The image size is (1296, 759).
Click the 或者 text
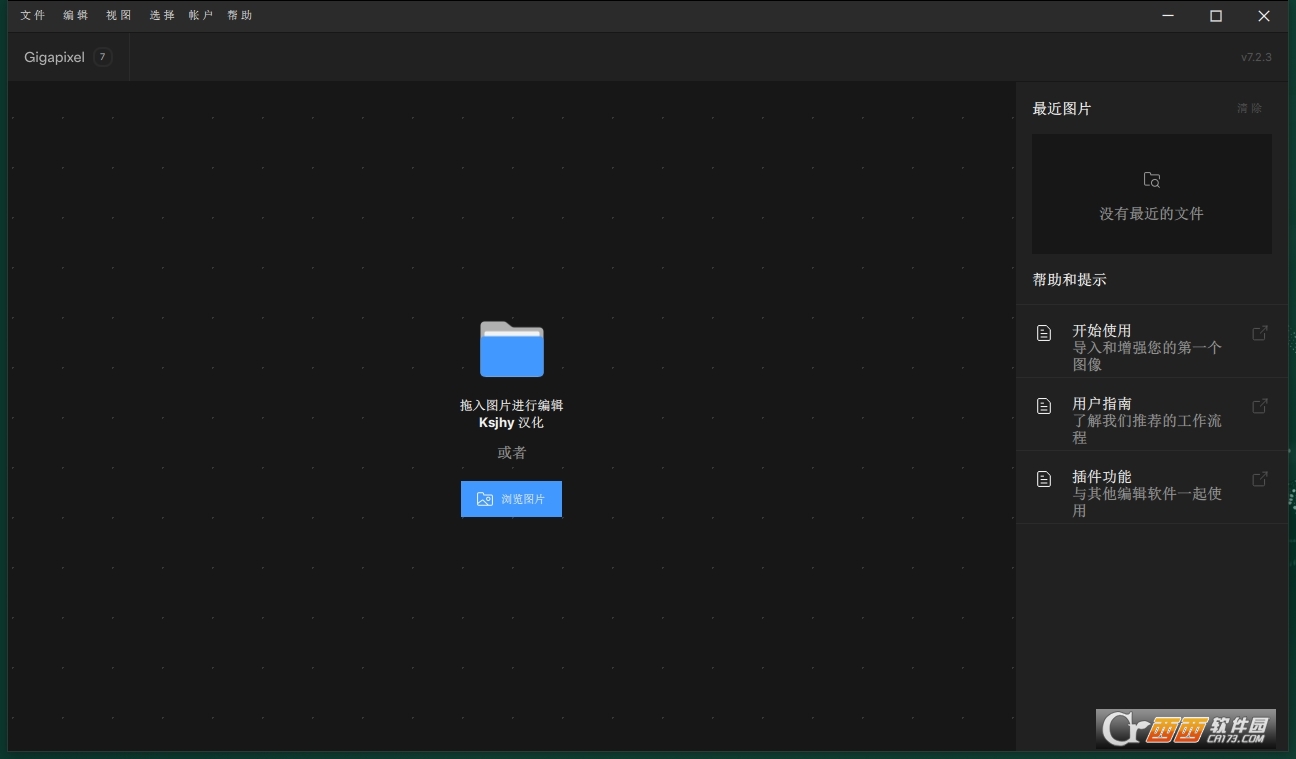tap(512, 452)
